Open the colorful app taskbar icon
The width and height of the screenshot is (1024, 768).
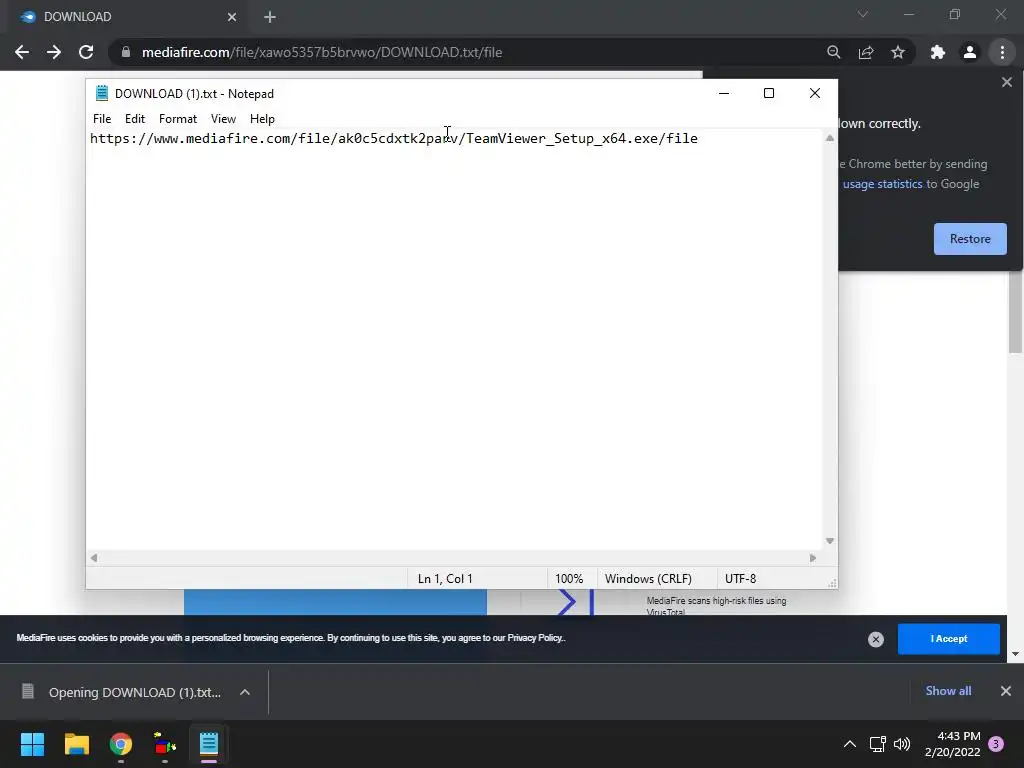(165, 744)
